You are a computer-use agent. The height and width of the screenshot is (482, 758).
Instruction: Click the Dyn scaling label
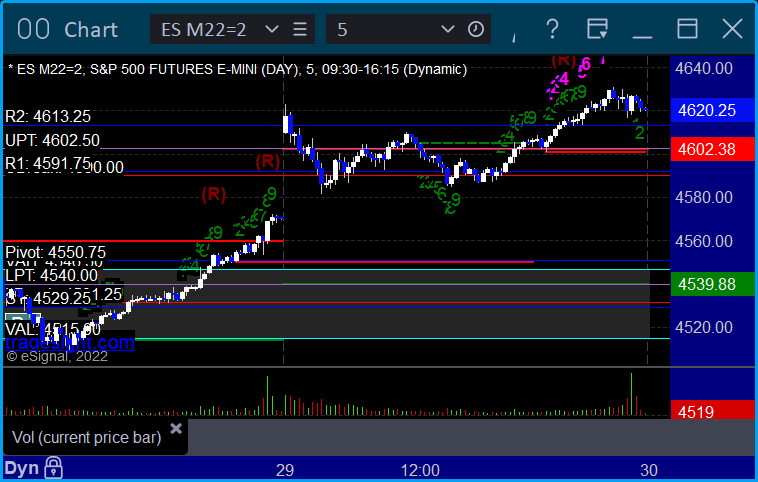pyautogui.click(x=21, y=468)
